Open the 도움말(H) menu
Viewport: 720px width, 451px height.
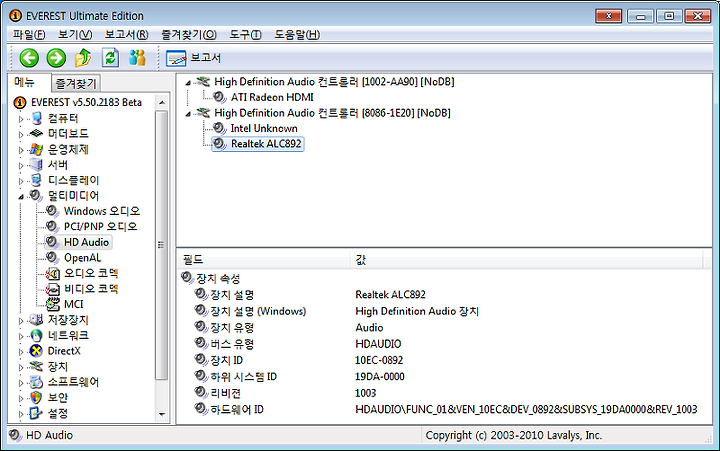click(297, 34)
